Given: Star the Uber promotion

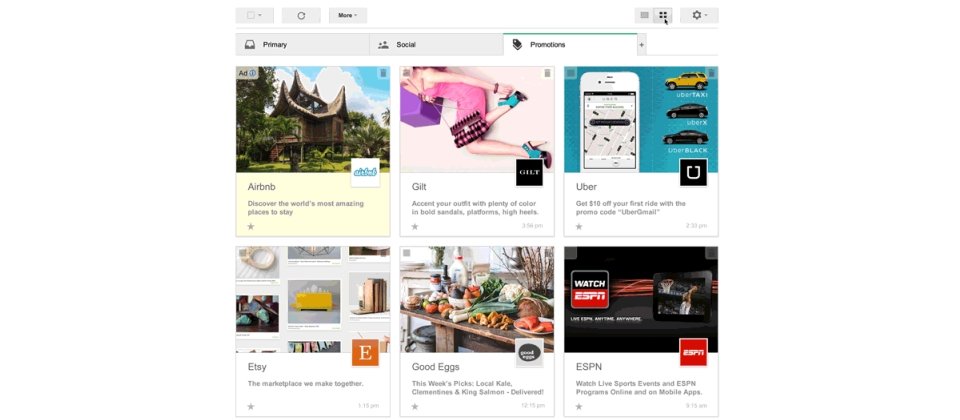Looking at the screenshot, I should [x=579, y=227].
